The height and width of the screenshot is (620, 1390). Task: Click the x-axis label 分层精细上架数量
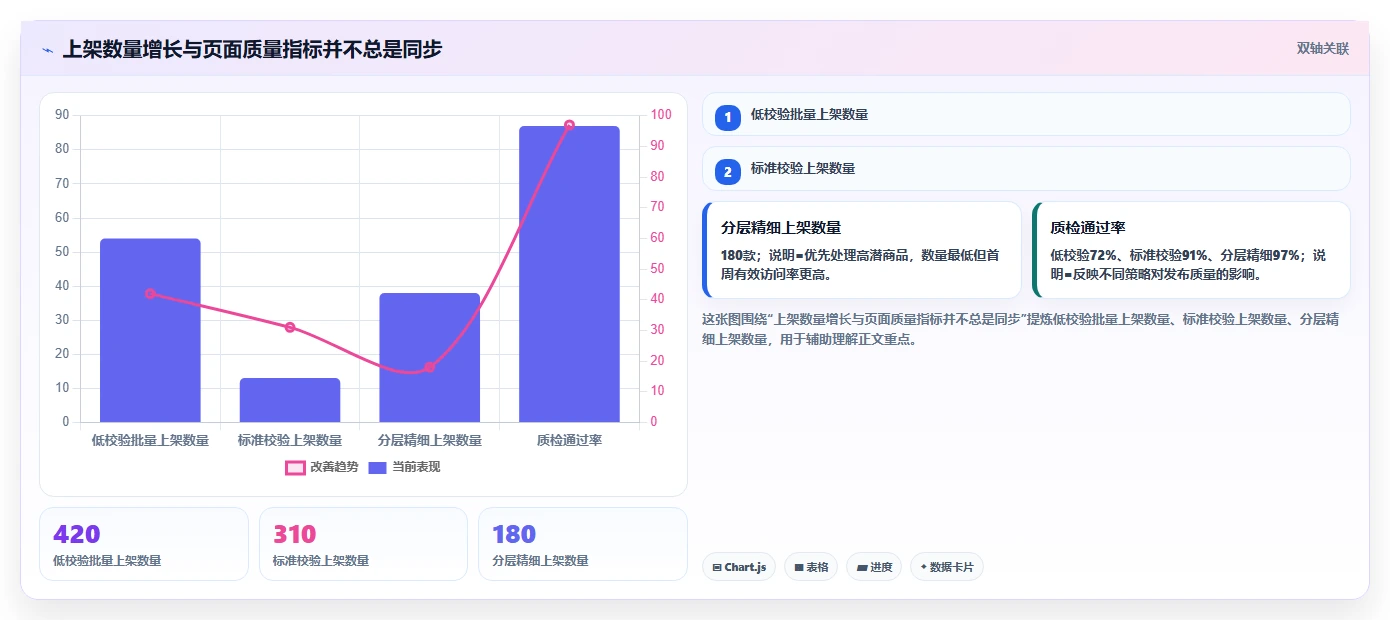click(x=430, y=440)
